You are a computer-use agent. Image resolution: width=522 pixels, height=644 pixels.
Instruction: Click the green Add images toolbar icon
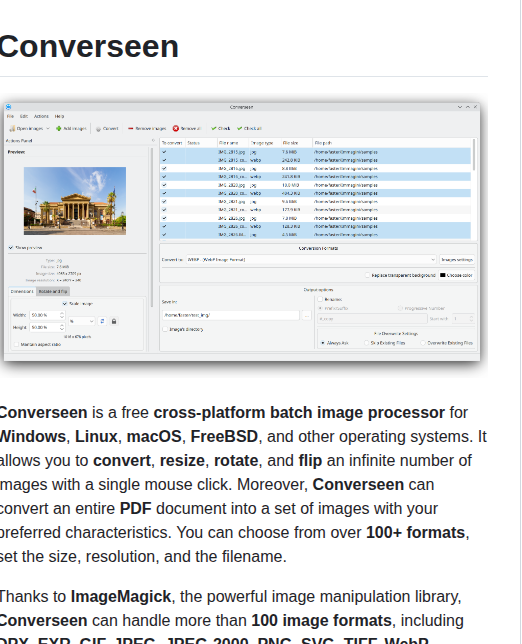[x=58, y=129]
